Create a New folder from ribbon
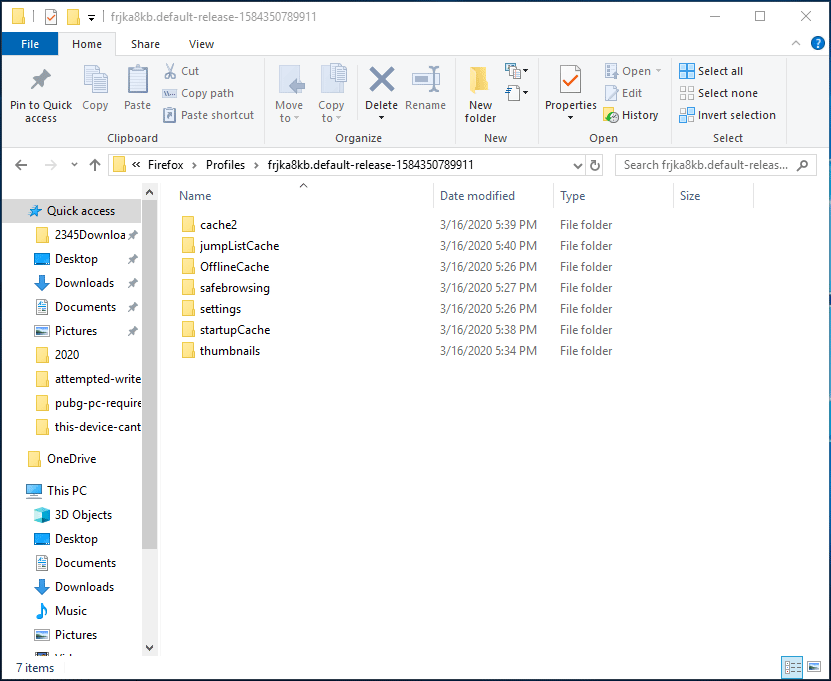Screen dimensions: 831x681 pos(480,92)
